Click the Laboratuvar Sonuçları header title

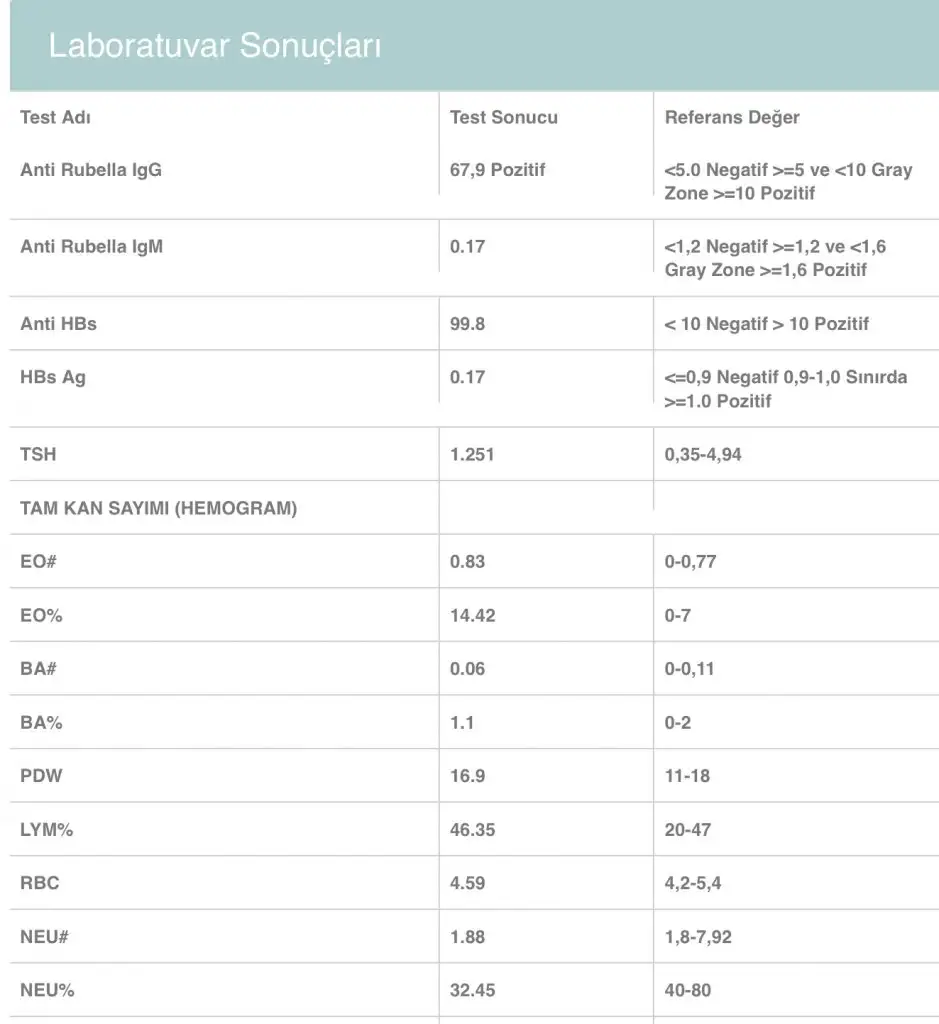click(215, 46)
